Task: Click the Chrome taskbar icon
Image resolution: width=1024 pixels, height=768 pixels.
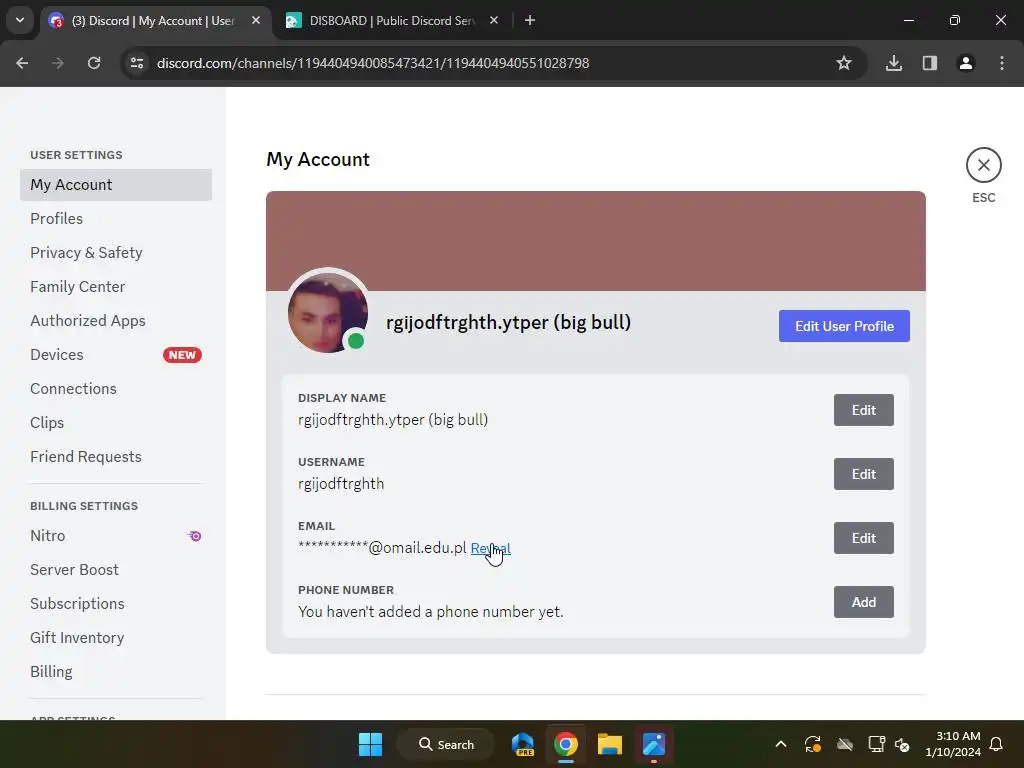Action: point(566,744)
